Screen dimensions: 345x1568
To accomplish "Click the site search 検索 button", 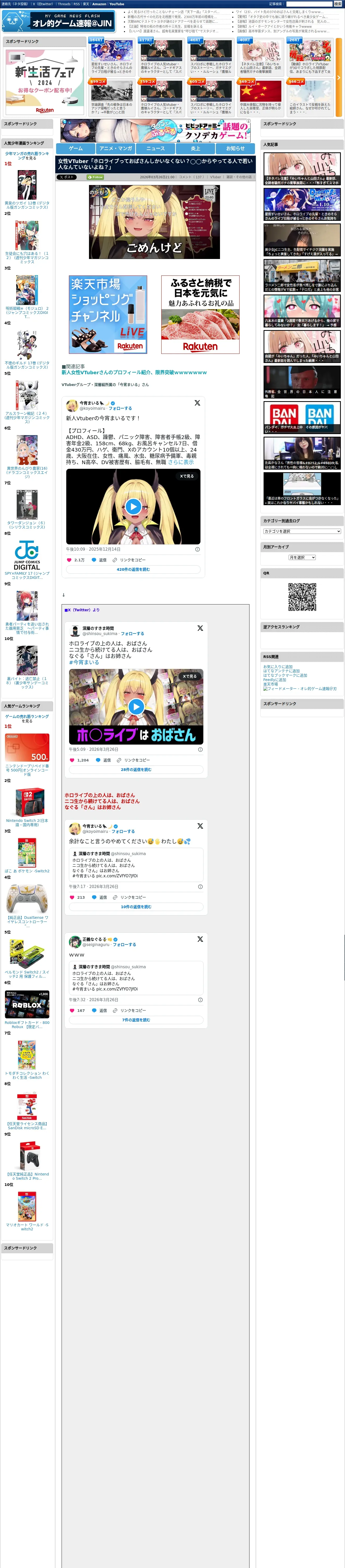I will tap(338, 4).
